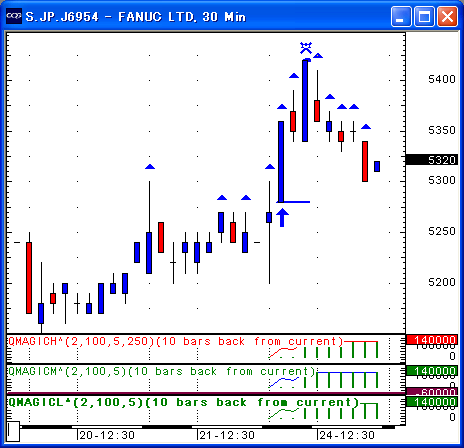Select the current price label 5320

click(431, 160)
